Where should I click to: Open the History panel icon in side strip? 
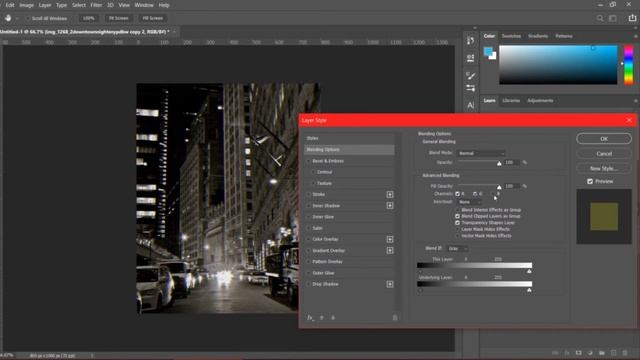[471, 40]
